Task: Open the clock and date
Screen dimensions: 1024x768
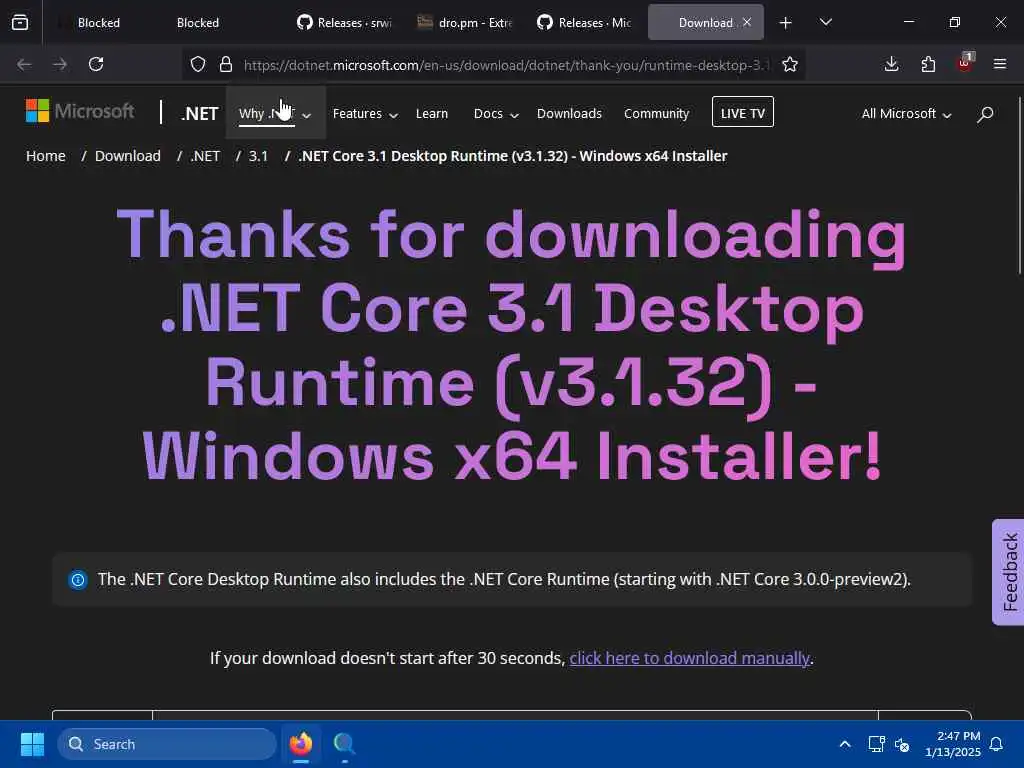Action: pos(952,744)
